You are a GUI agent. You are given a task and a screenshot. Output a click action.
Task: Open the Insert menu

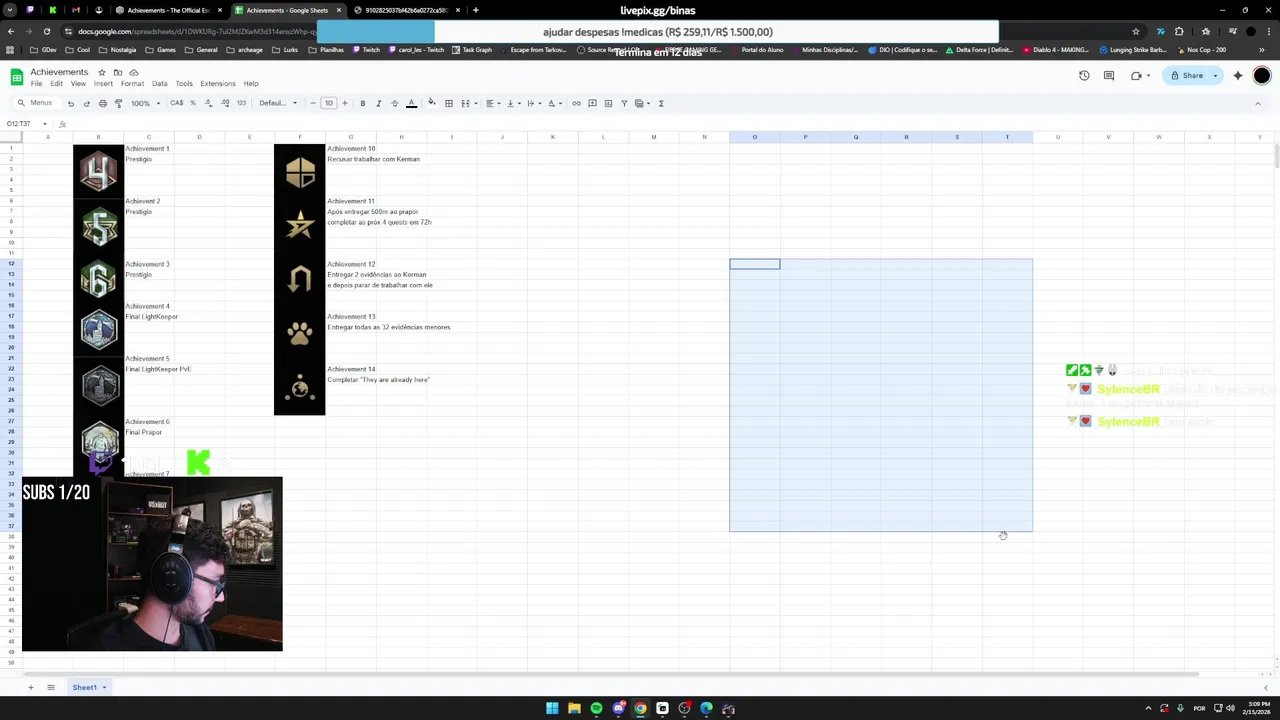tap(103, 84)
